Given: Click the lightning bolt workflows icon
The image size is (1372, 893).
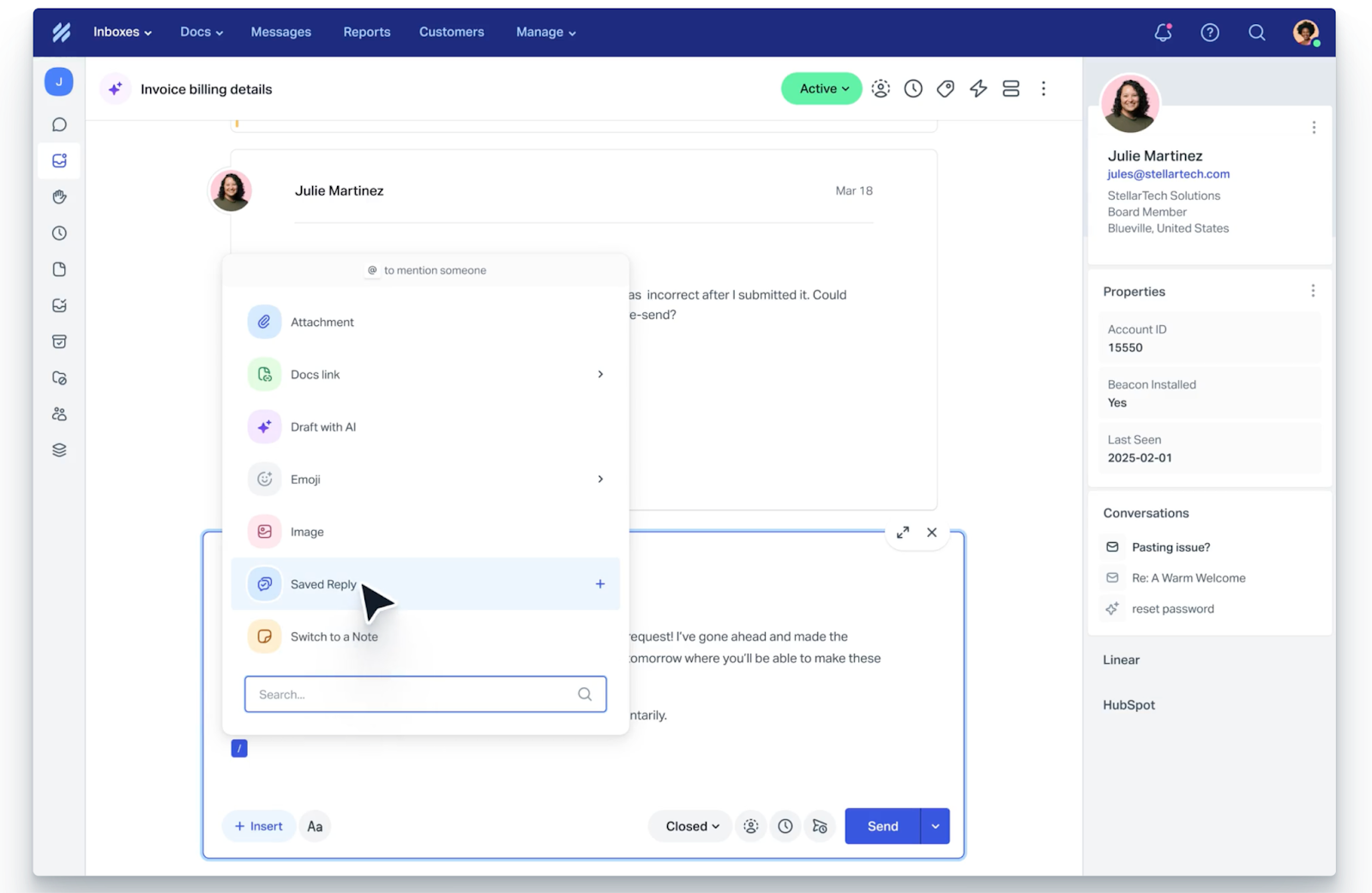Looking at the screenshot, I should [x=978, y=88].
